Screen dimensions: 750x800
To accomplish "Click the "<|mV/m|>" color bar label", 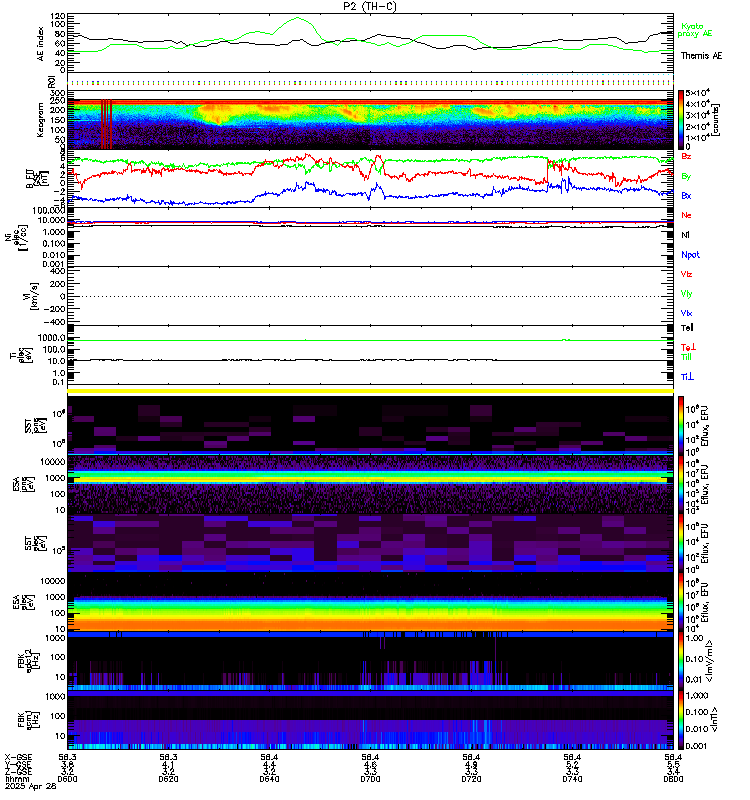I will pyautogui.click(x=709, y=661).
